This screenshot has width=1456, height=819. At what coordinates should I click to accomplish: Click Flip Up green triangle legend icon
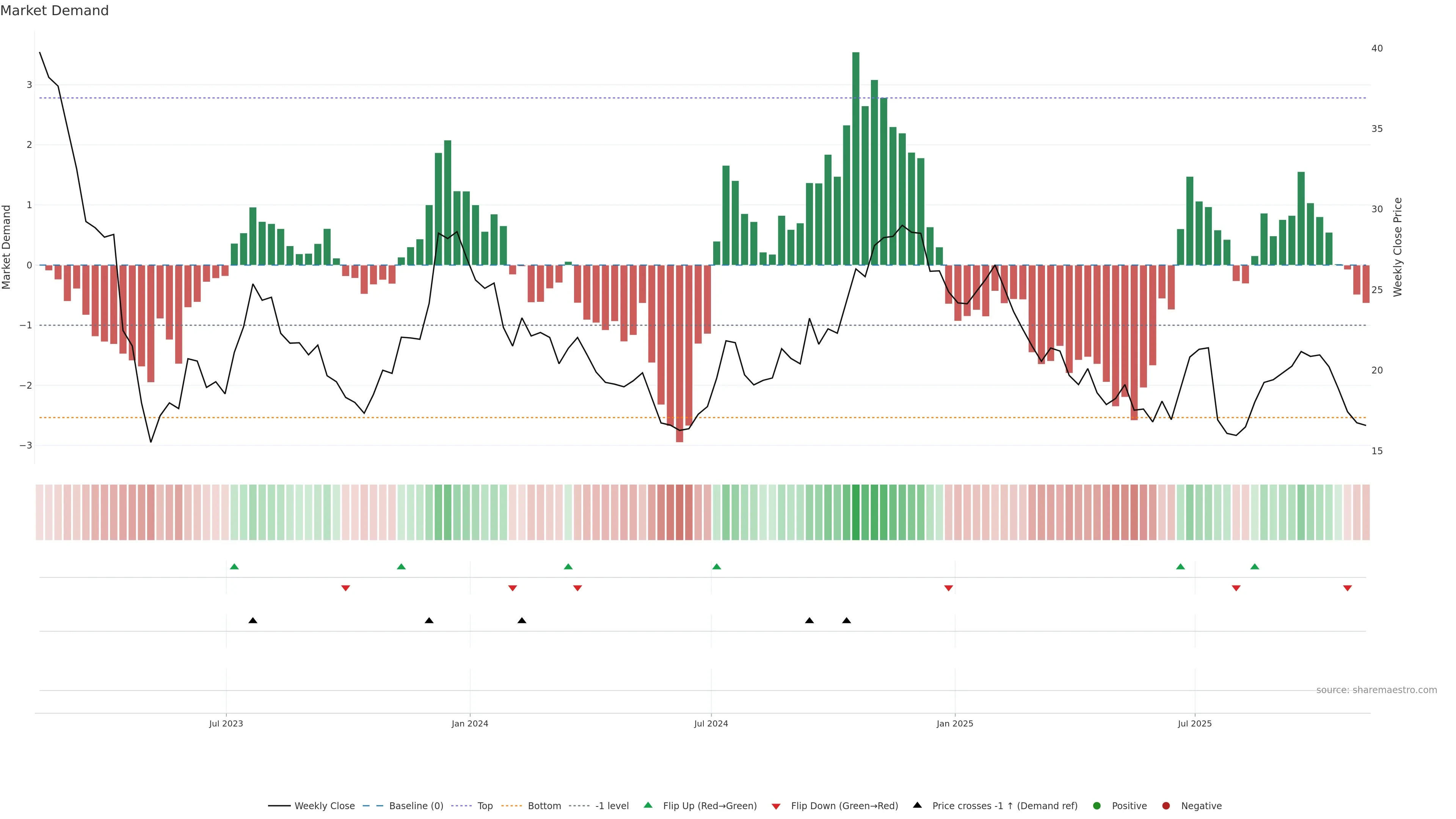click(648, 805)
